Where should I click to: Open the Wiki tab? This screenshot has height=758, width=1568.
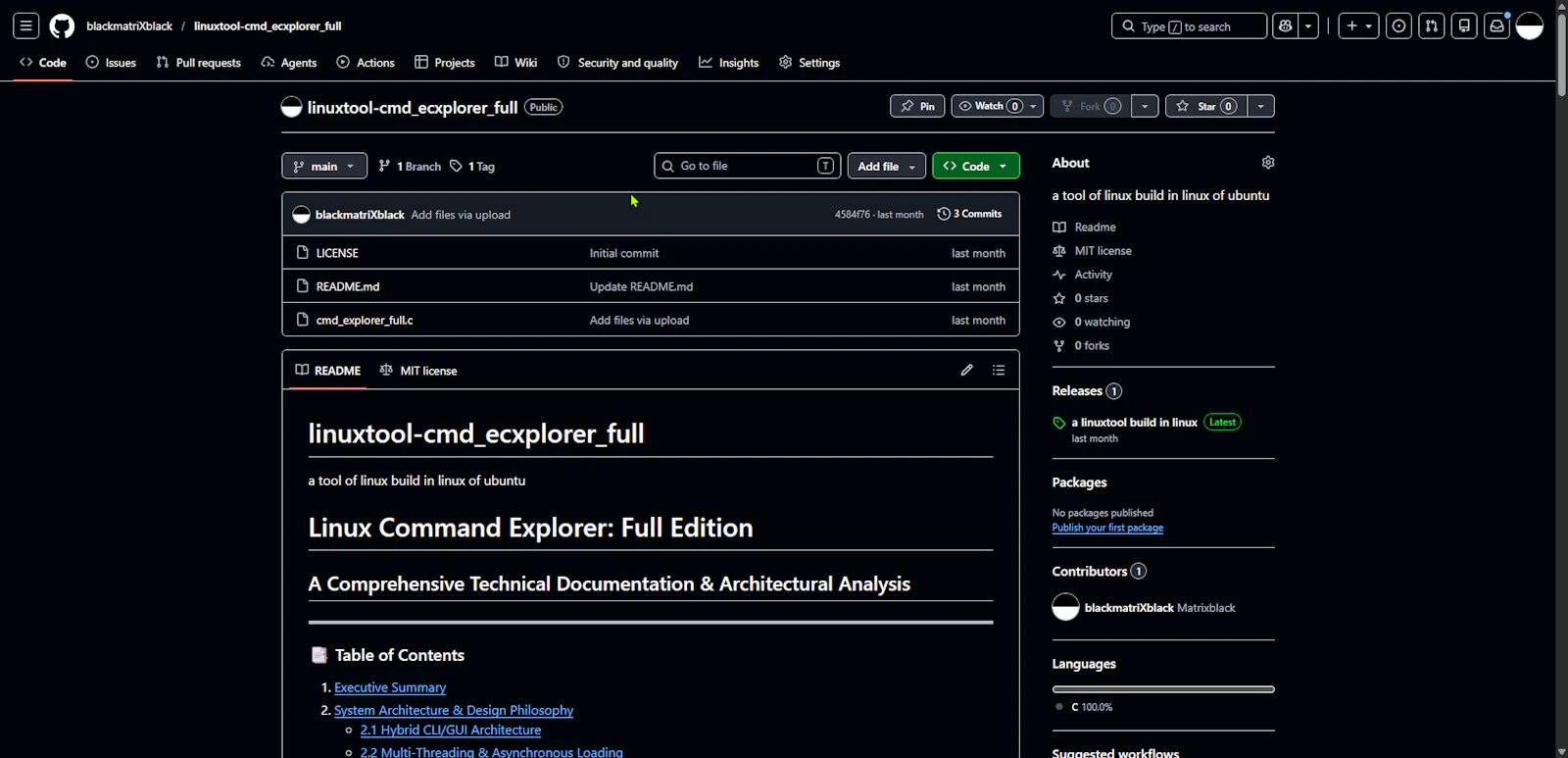[515, 62]
